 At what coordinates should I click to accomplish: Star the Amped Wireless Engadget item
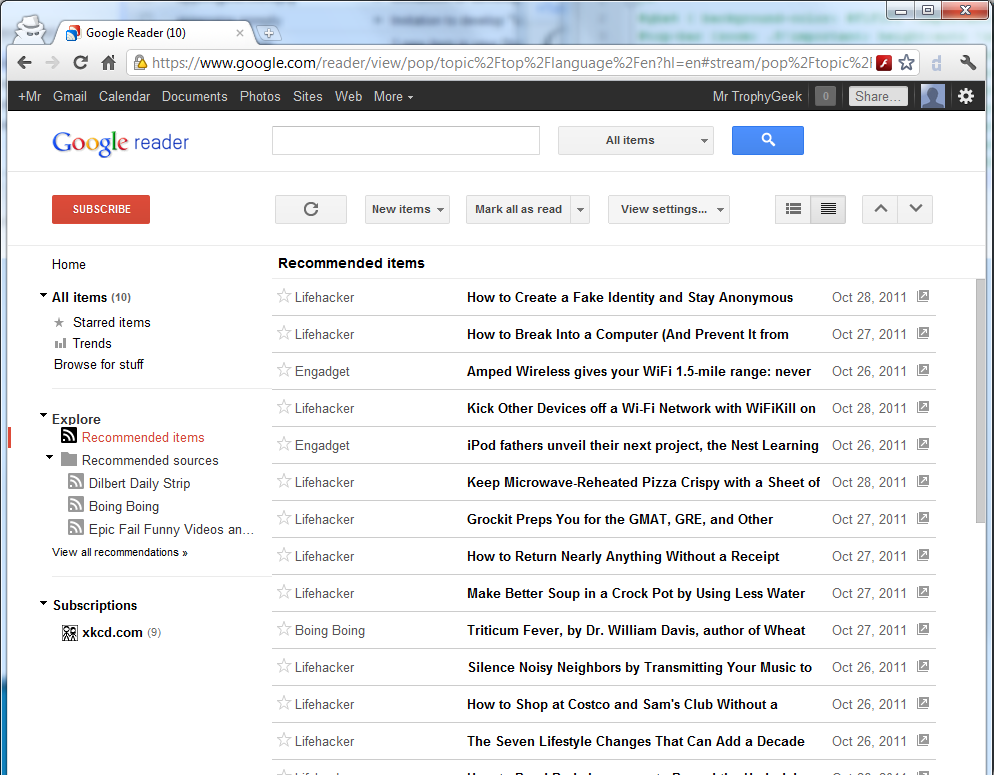pos(284,370)
